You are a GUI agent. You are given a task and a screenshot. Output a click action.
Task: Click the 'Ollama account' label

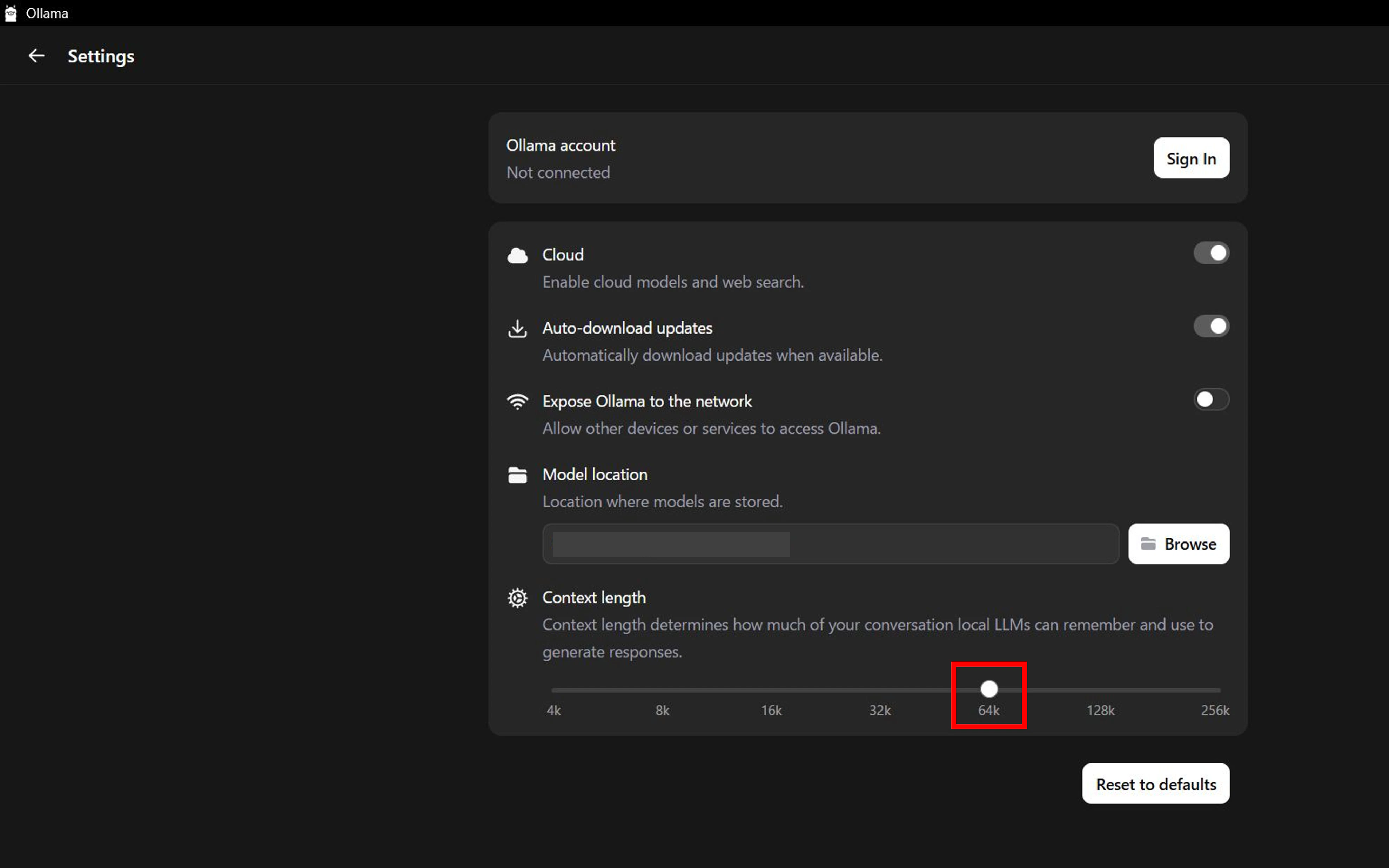(x=560, y=145)
